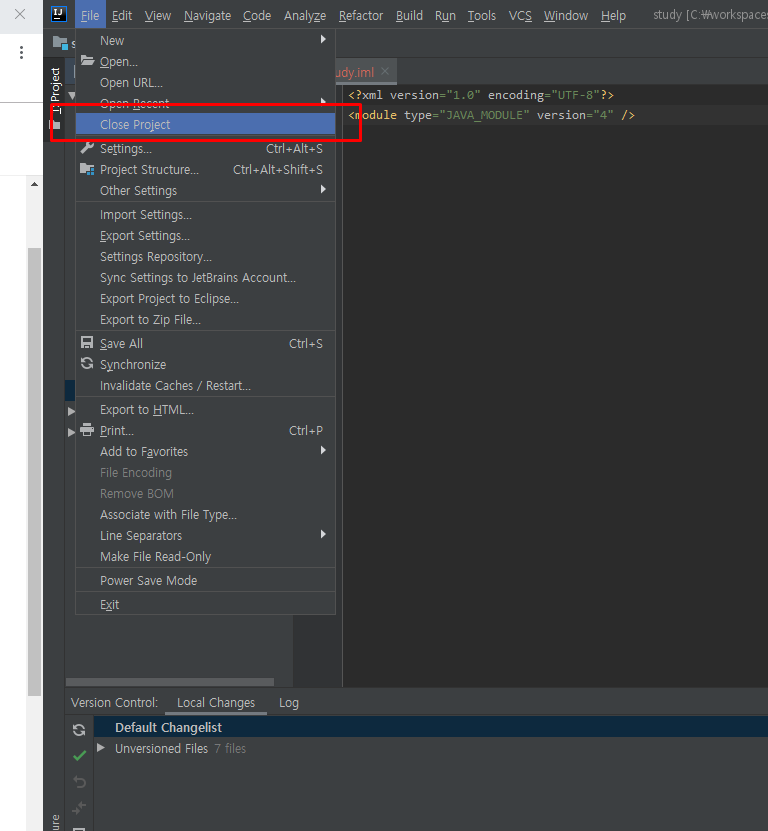Click the Save All floppy disk icon
The height and width of the screenshot is (831, 768).
point(87,342)
